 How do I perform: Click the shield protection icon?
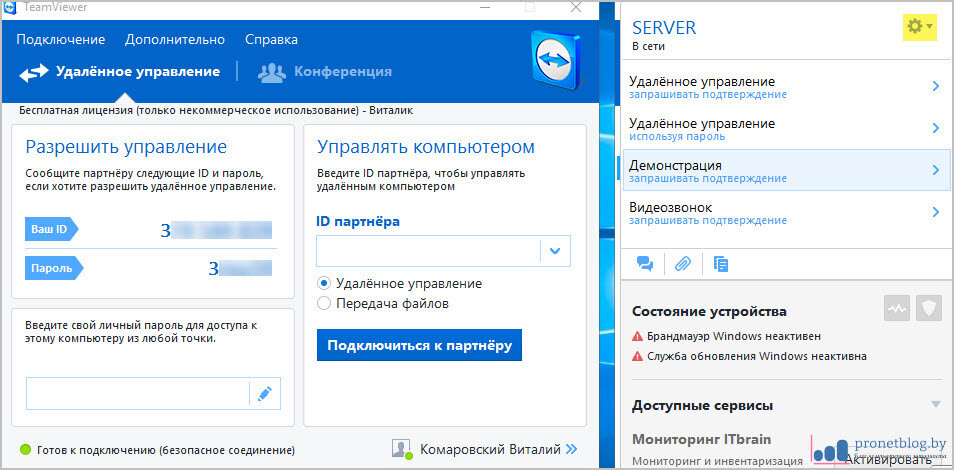928,309
